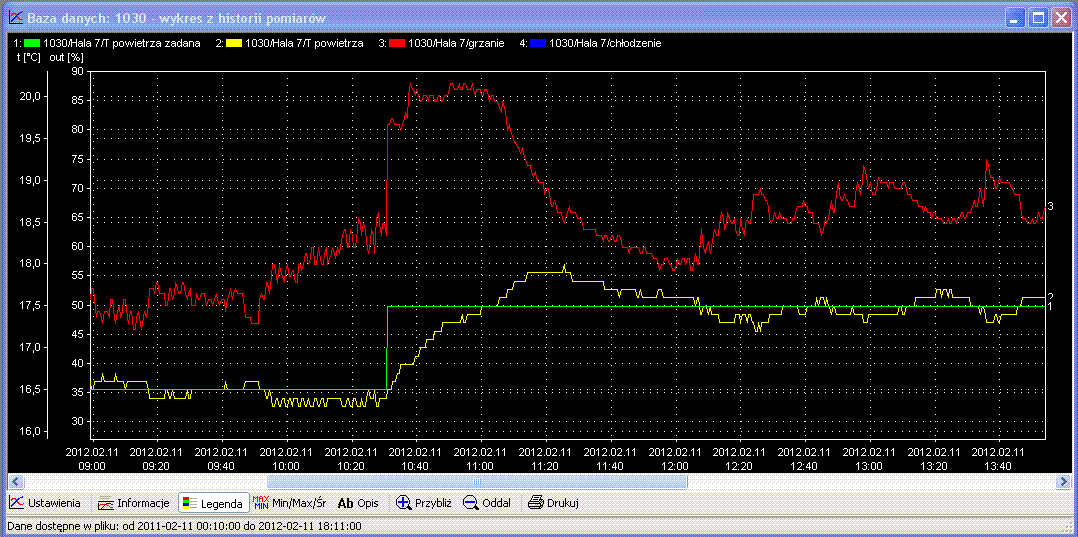Close the Baza danych window
1078x537 pixels.
pos(1060,18)
